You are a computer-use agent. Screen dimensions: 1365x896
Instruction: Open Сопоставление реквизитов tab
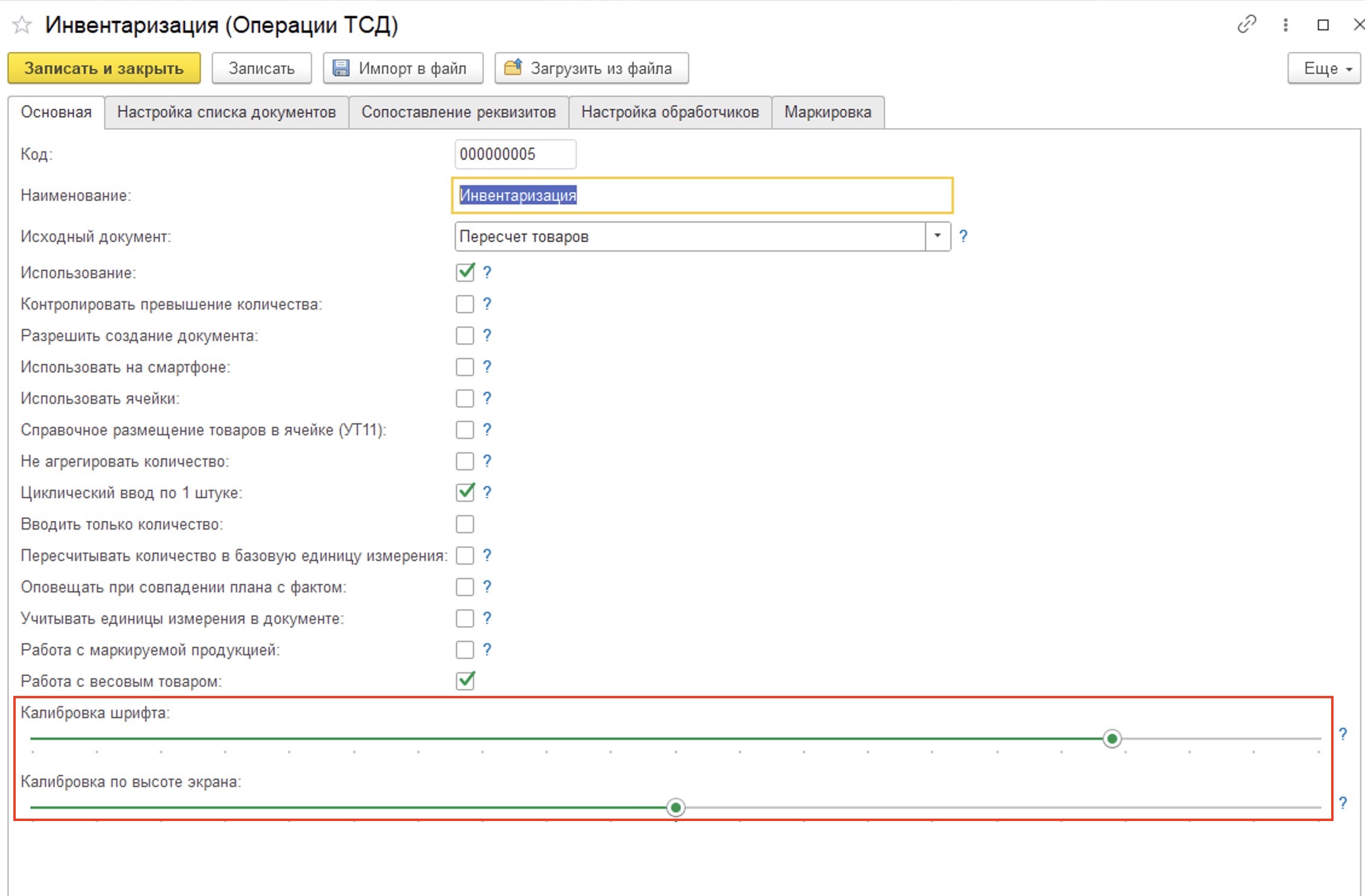[459, 112]
